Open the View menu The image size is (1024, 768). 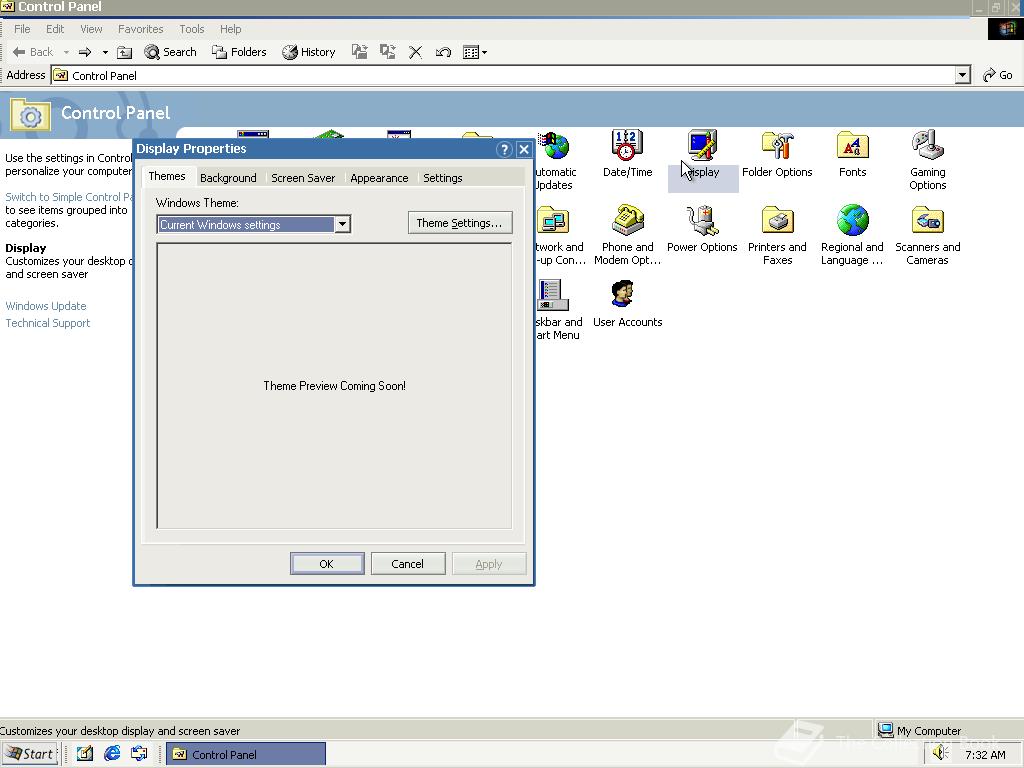tap(91, 29)
